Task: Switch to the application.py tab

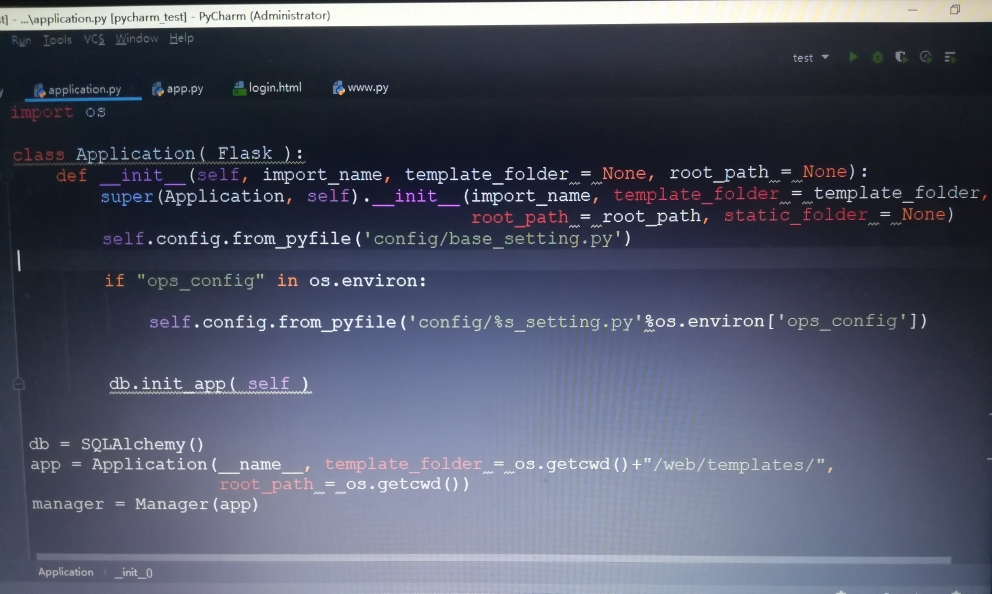Action: (x=77, y=89)
